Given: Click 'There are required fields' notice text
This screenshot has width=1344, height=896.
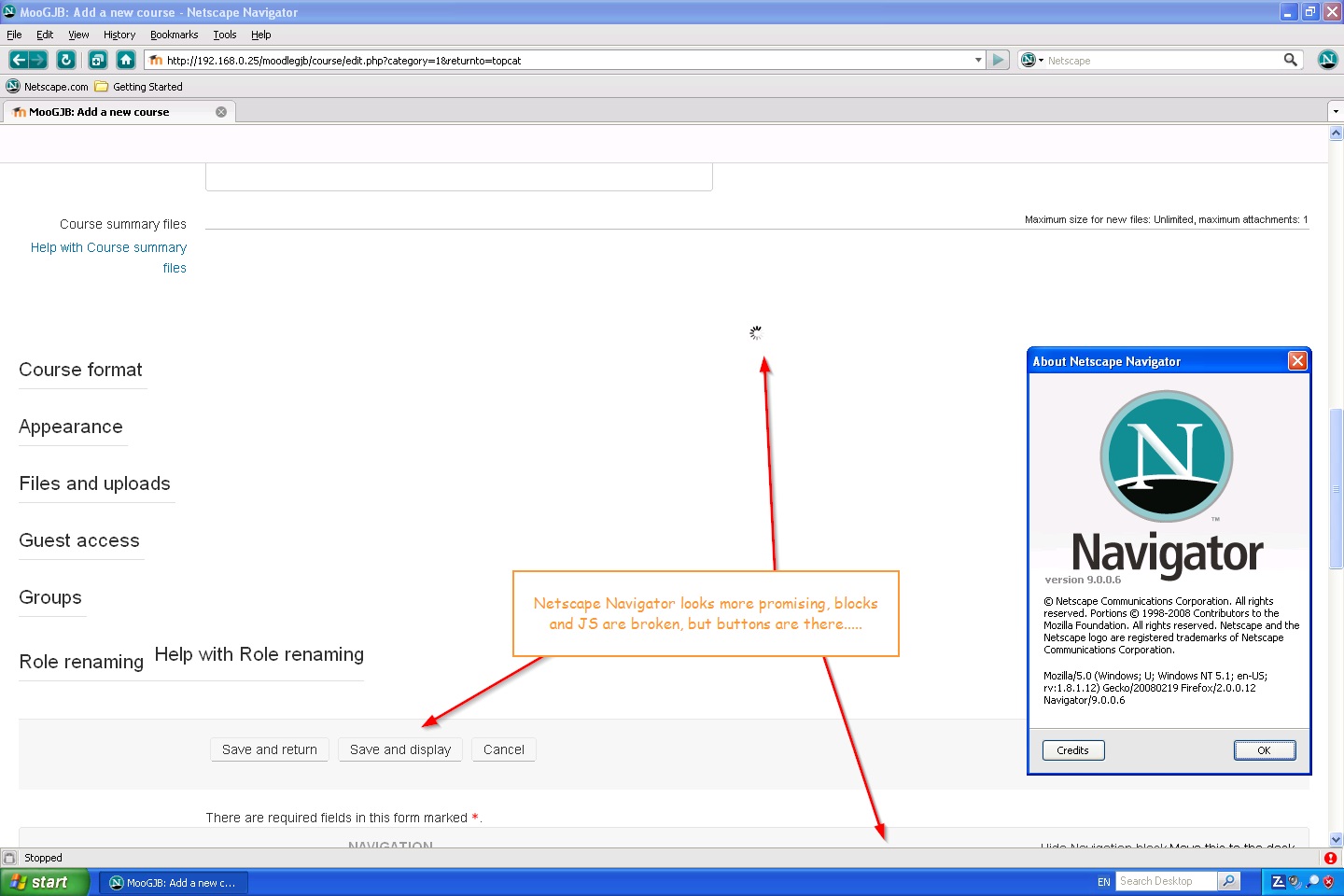Looking at the screenshot, I should tap(343, 818).
